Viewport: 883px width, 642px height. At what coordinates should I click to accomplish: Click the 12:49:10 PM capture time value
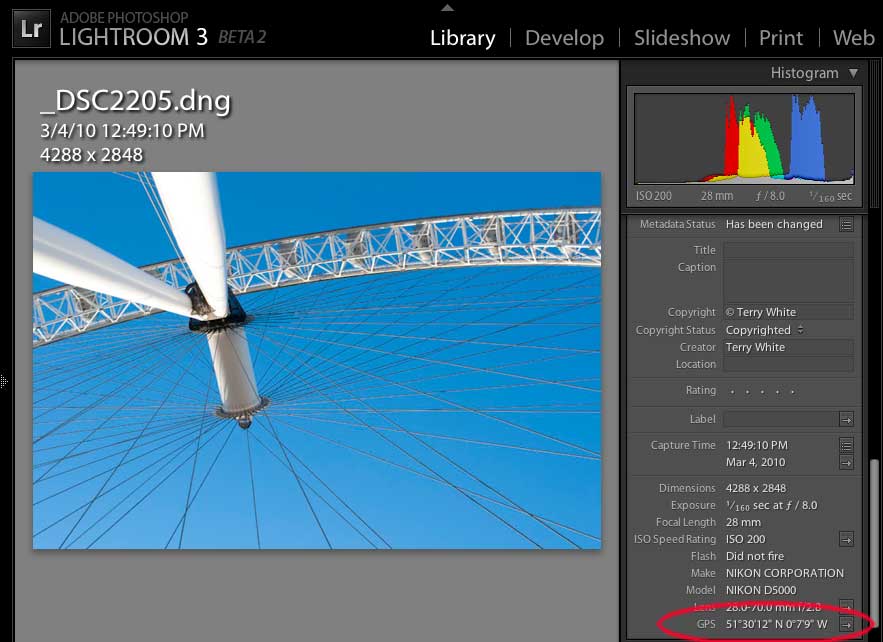pos(756,445)
